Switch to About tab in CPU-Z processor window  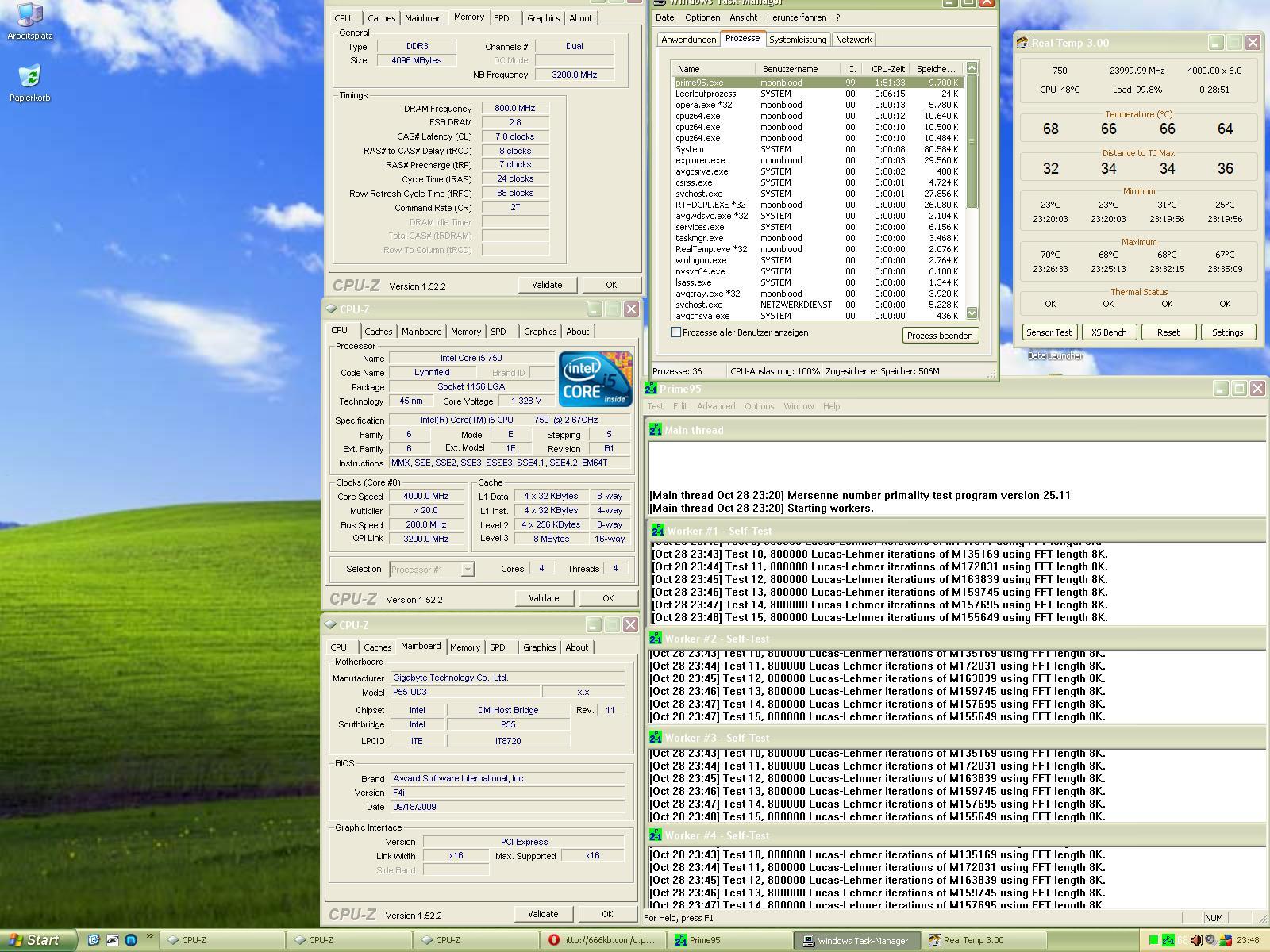pos(577,332)
